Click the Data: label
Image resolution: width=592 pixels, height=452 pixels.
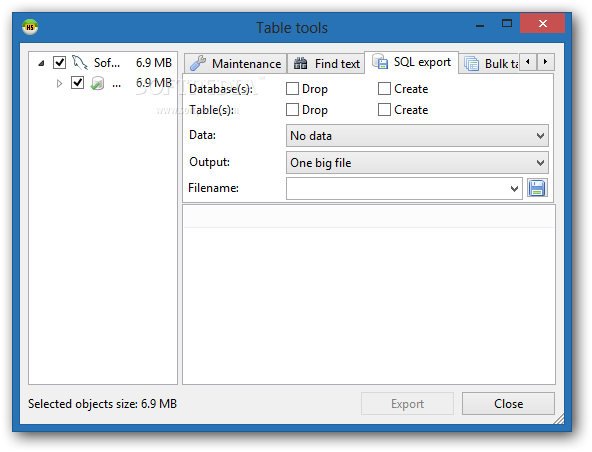pos(202,135)
